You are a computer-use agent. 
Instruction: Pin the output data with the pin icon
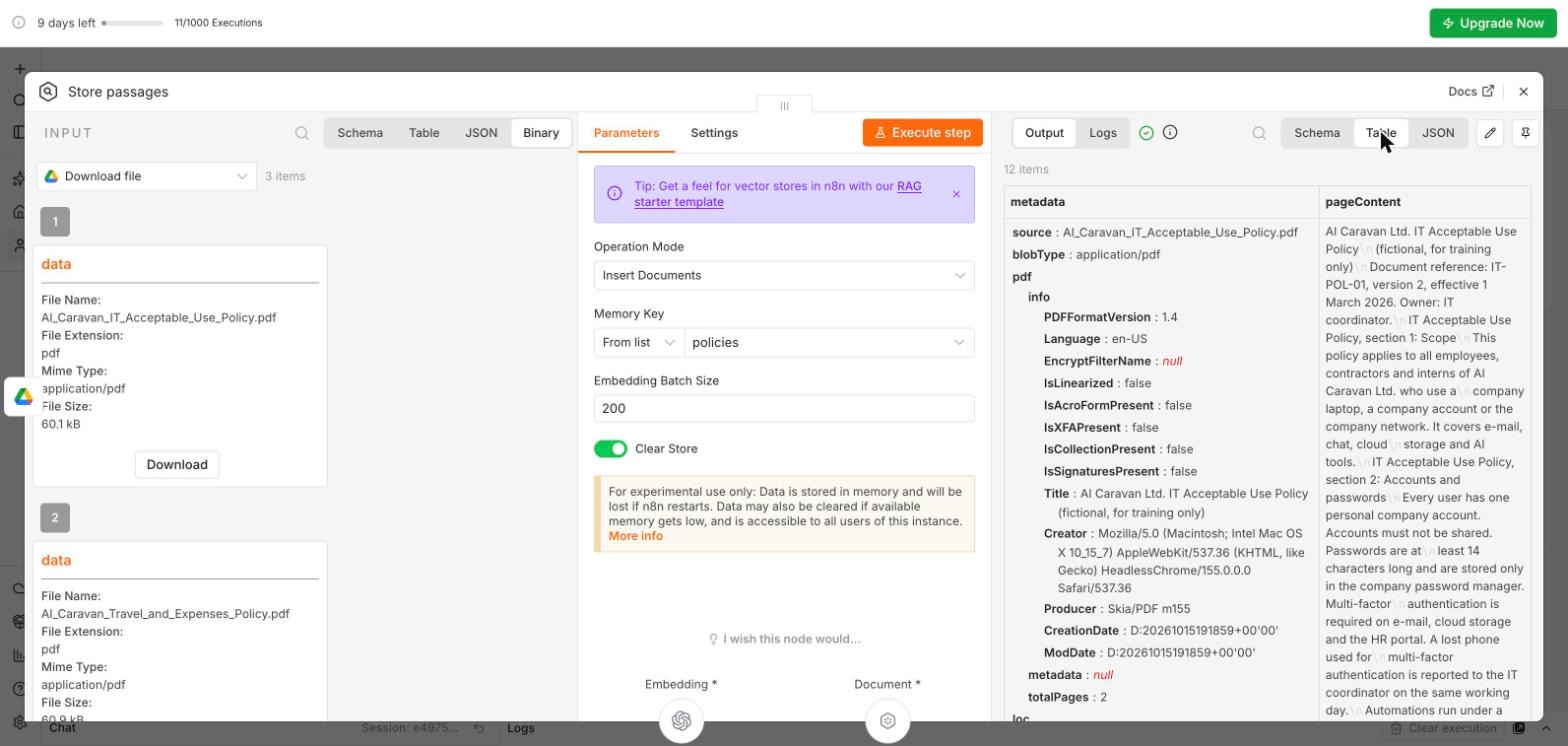[1525, 133]
